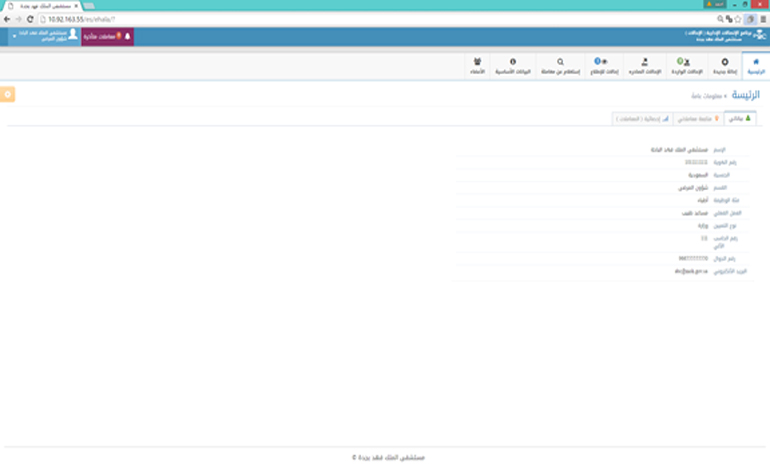Switch to the بياناتي (my data) tab

(740, 118)
